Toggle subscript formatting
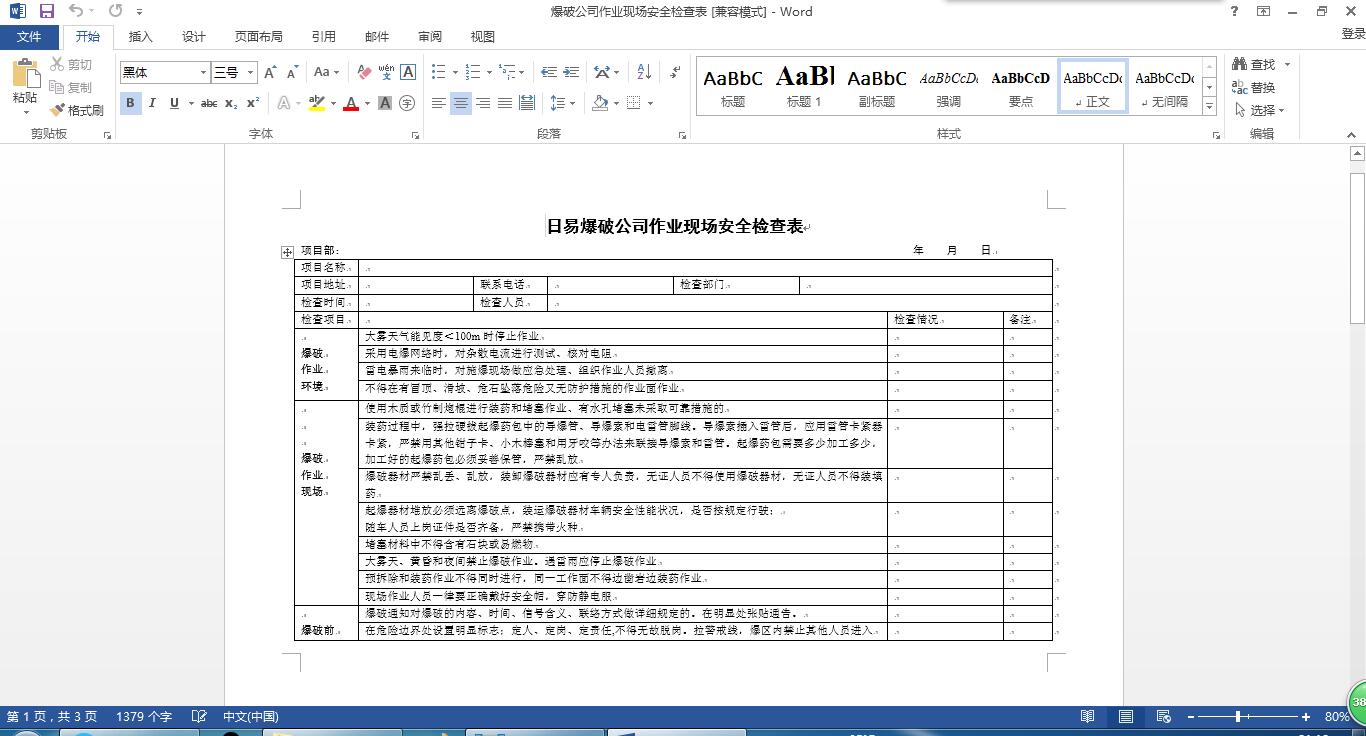1366x736 pixels. tap(231, 103)
